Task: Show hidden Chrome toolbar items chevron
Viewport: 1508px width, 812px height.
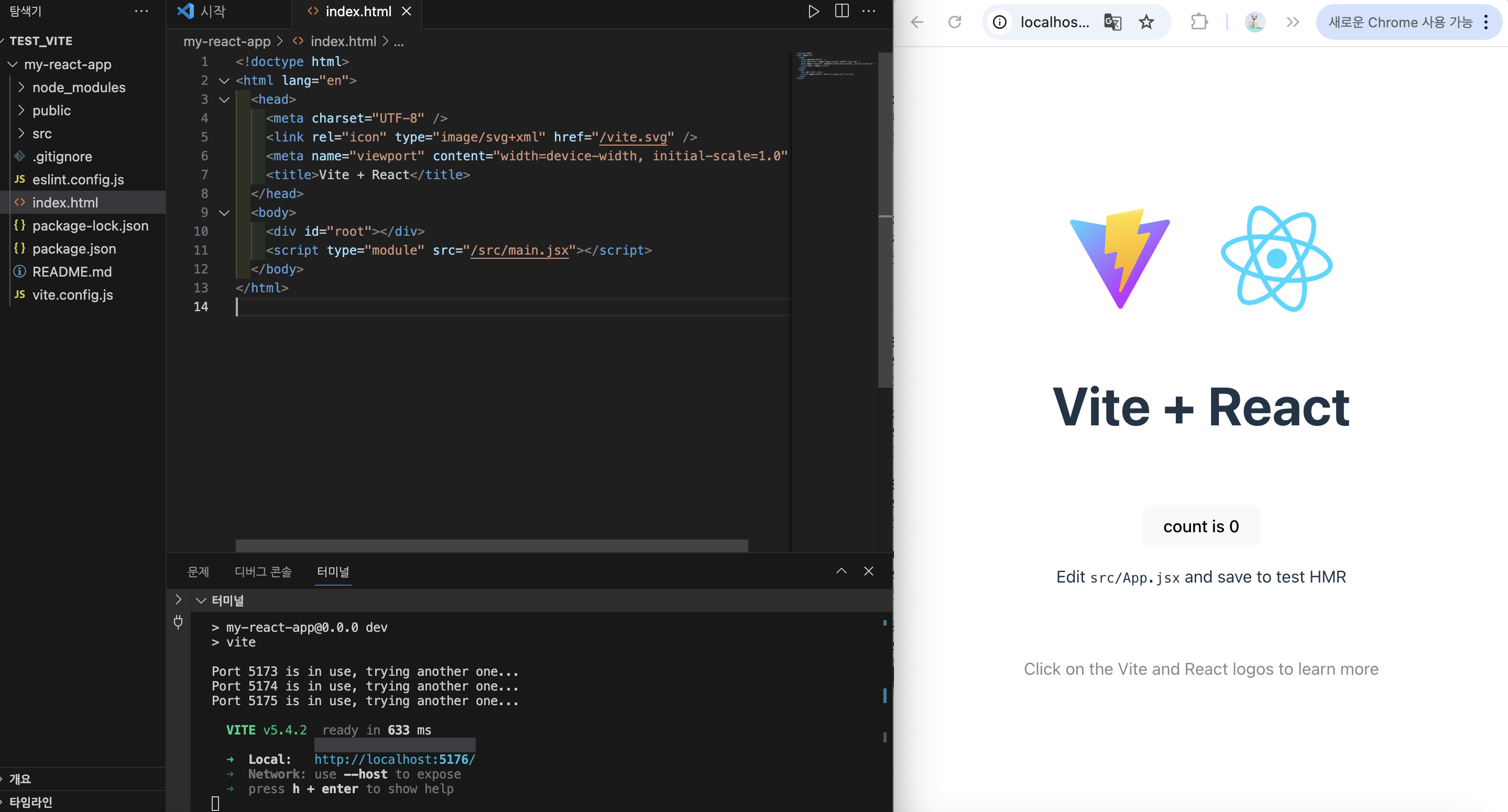Action: point(1293,22)
